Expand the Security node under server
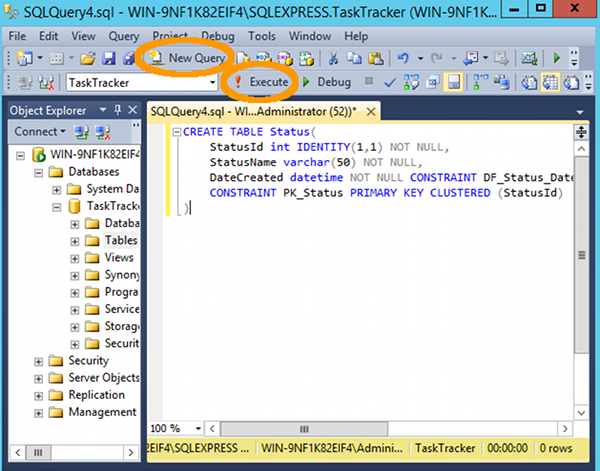 point(39,362)
